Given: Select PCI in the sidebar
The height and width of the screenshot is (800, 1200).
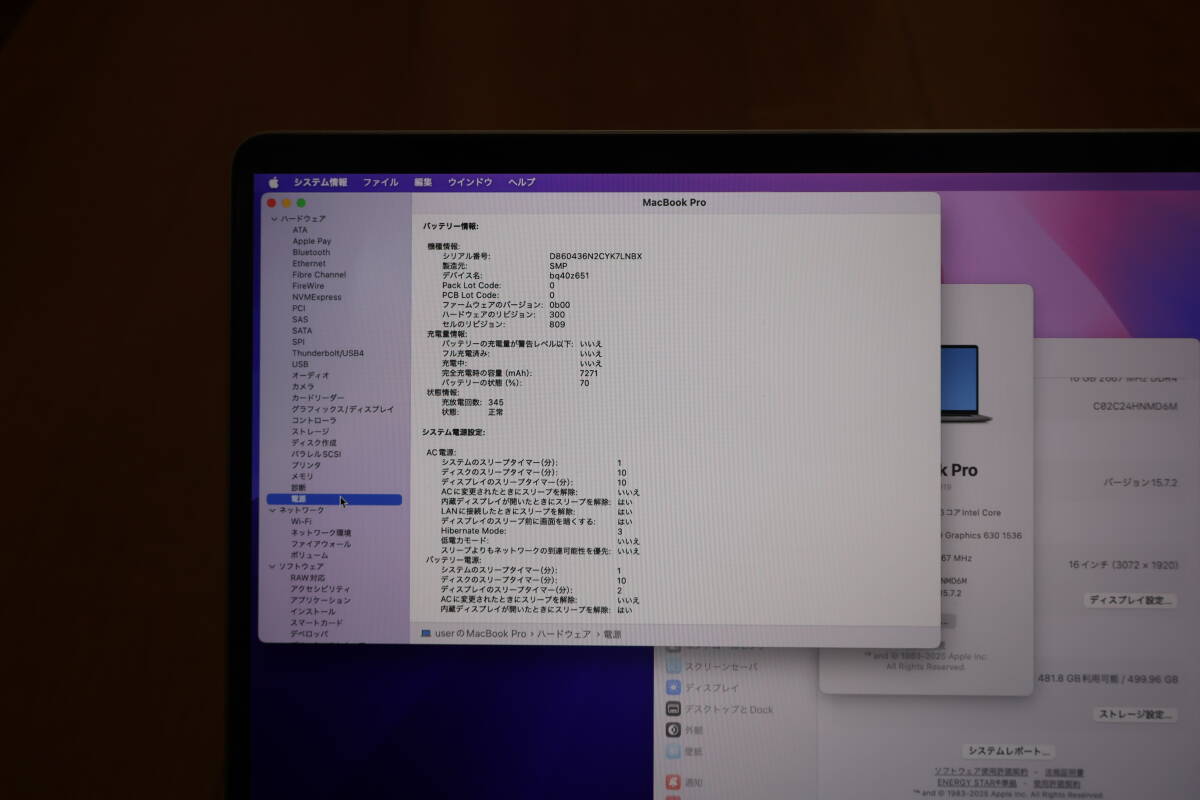Looking at the screenshot, I should 299,308.
